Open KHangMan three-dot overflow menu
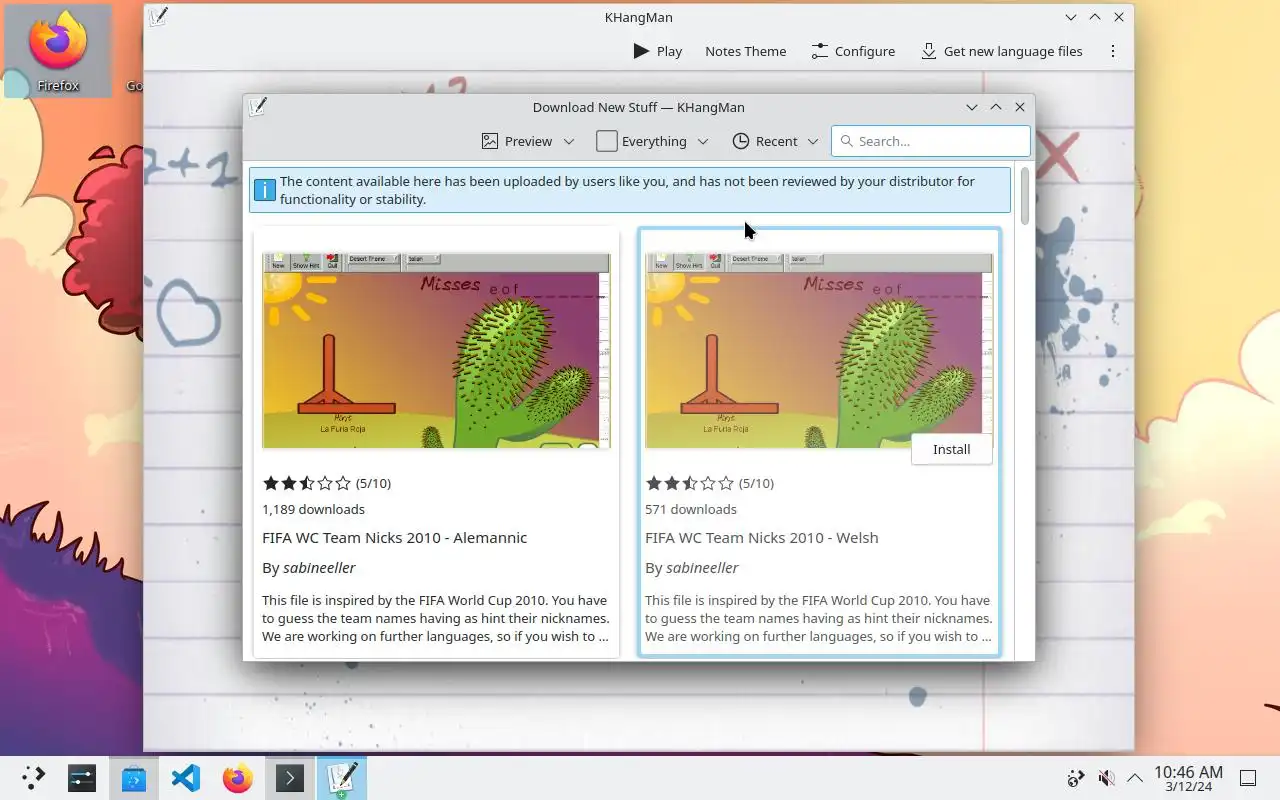 1112,51
